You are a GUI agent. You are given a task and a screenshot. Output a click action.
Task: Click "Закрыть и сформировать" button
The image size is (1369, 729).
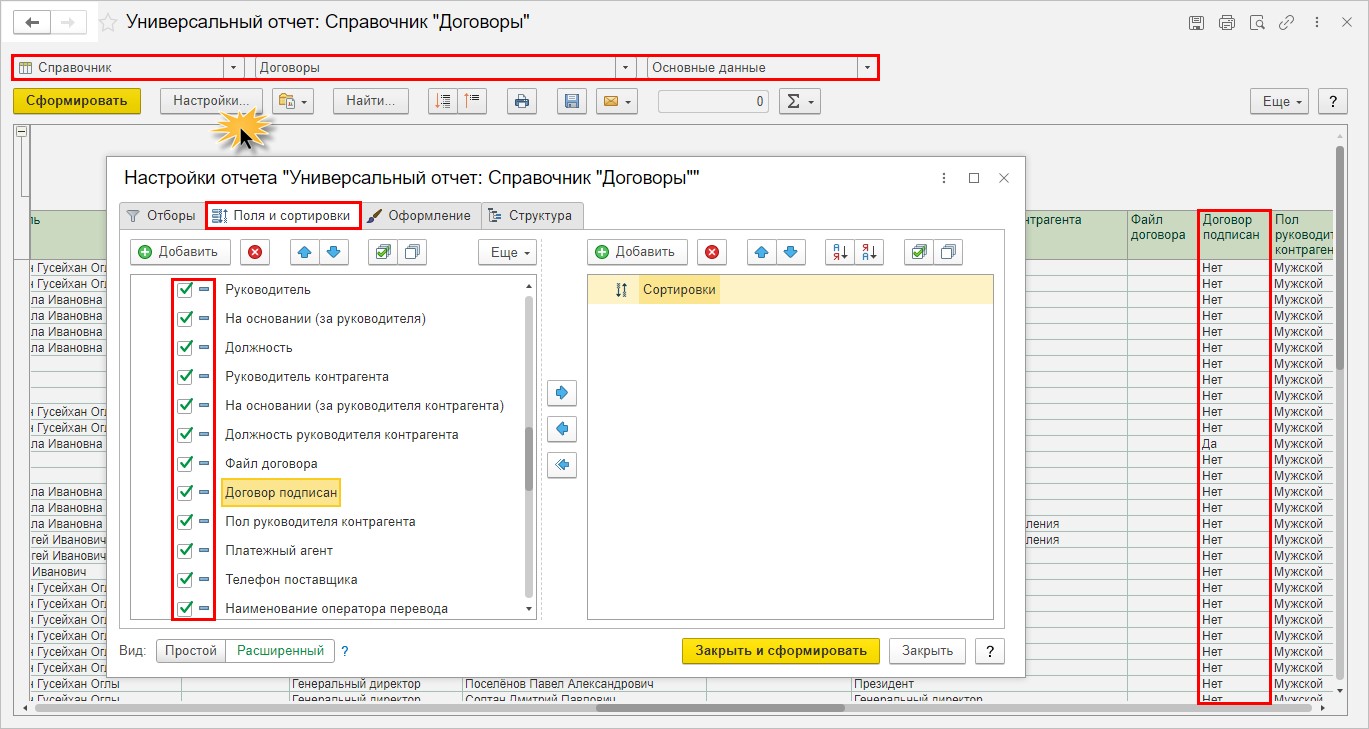point(780,650)
